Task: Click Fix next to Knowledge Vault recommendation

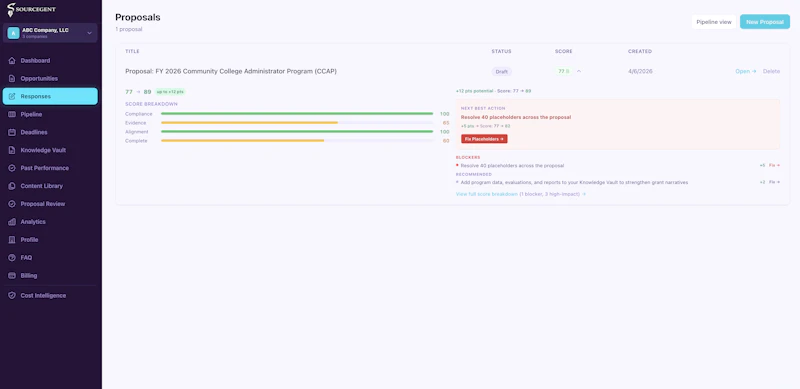Action: click(774, 182)
